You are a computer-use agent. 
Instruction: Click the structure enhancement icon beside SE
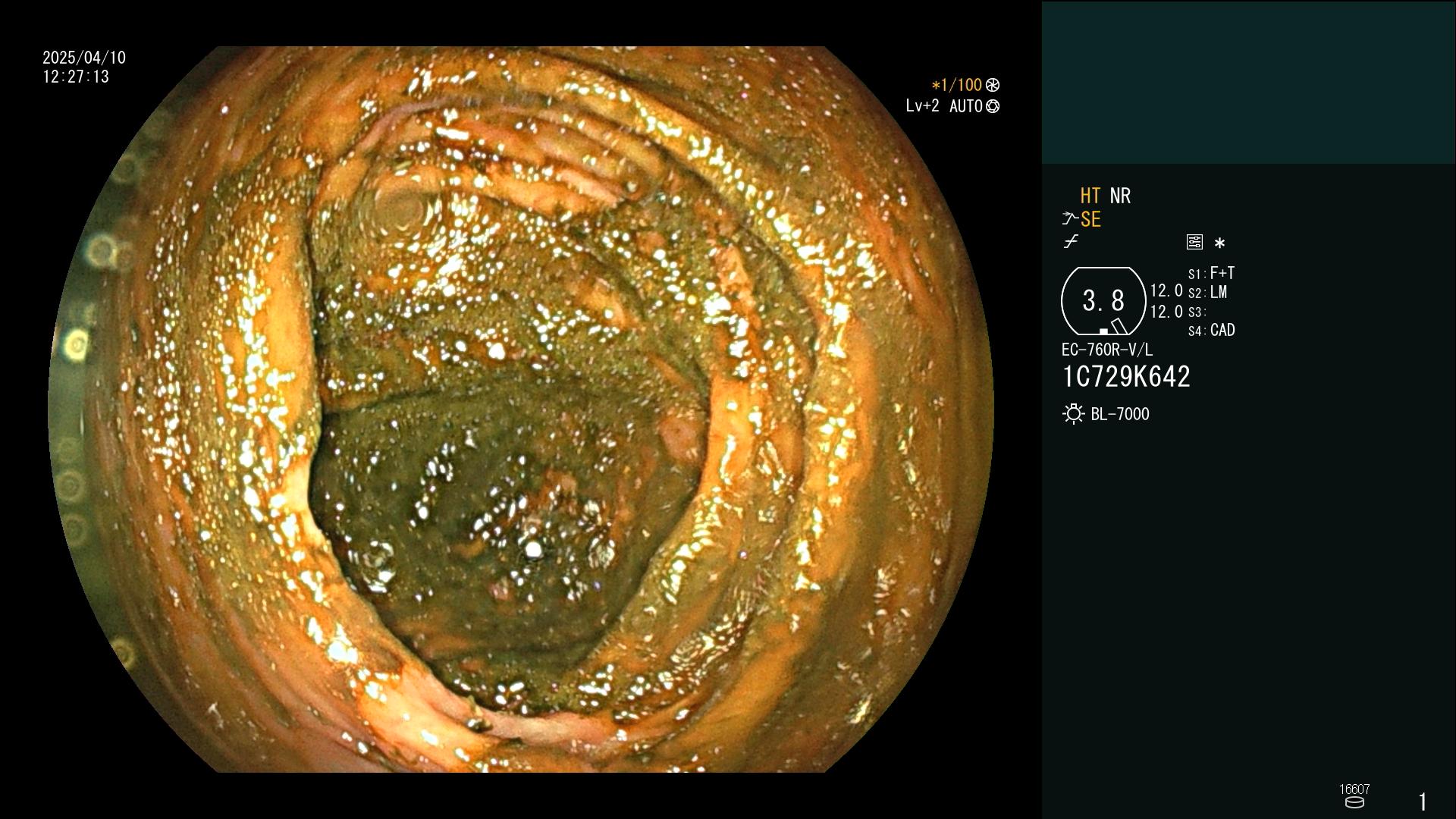1069,219
